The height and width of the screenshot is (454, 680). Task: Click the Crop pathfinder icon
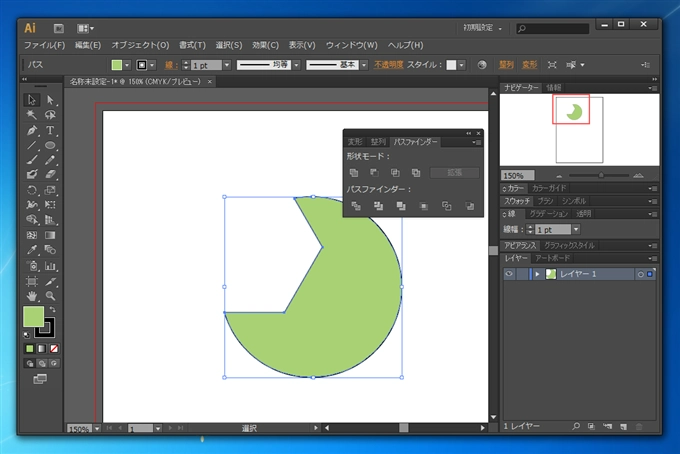tap(424, 206)
